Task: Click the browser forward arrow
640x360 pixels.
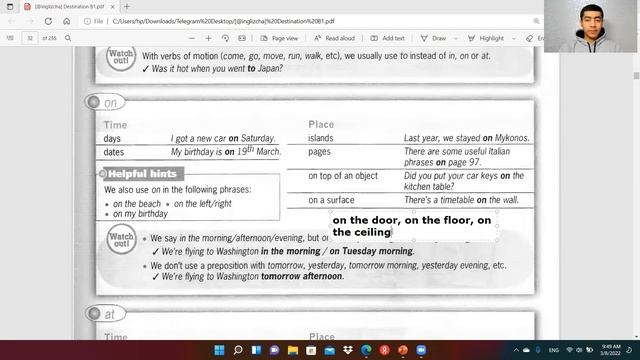Action: coord(30,21)
